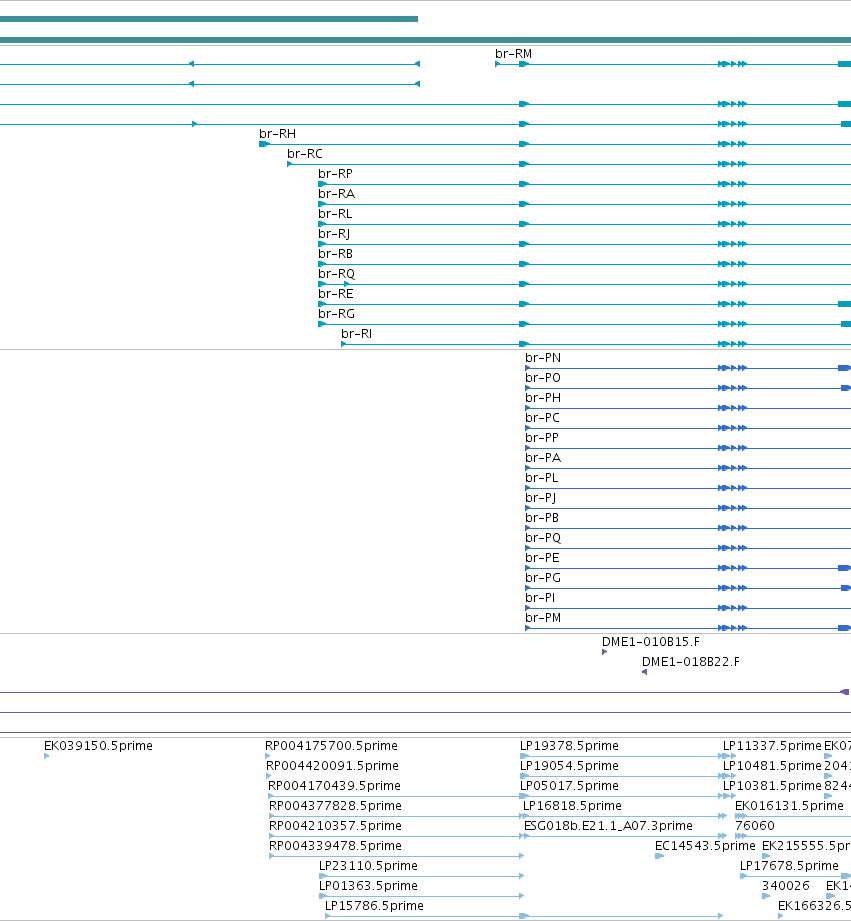Click the br-RP transcript name
This screenshot has width=851, height=921.
(335, 174)
